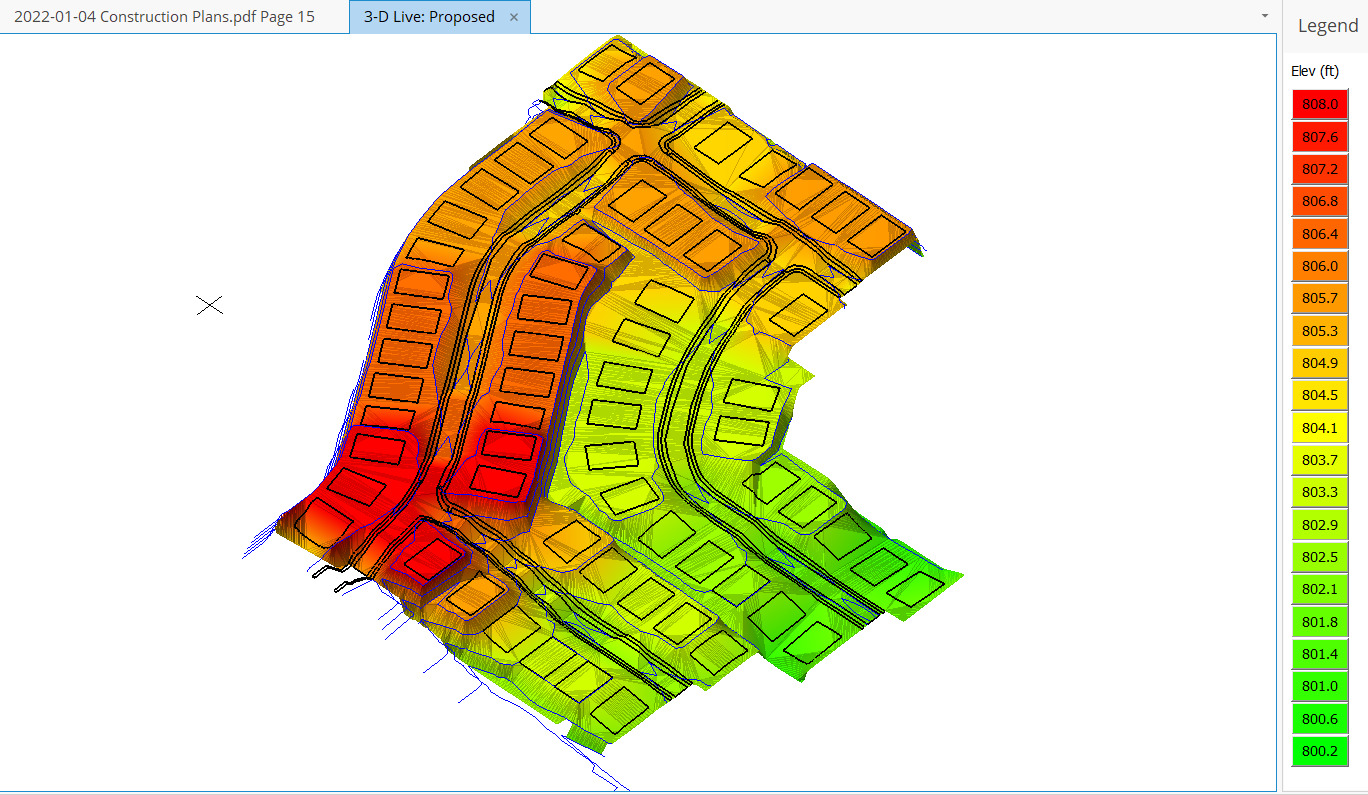Select the 3-D Live: Proposed tab
The image size is (1368, 795).
(429, 17)
